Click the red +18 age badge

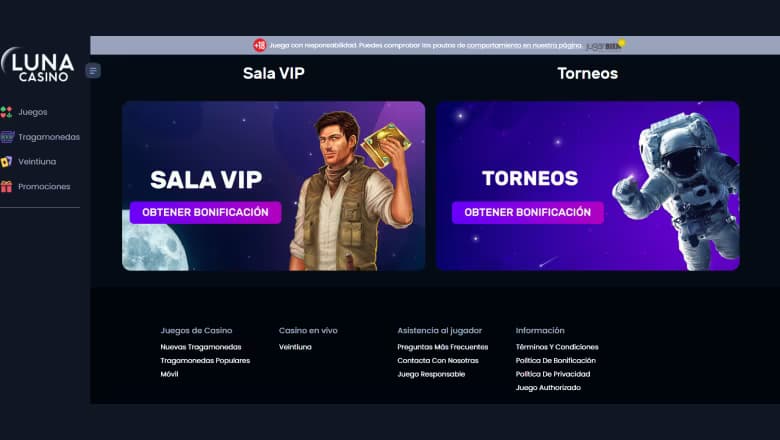pos(260,45)
